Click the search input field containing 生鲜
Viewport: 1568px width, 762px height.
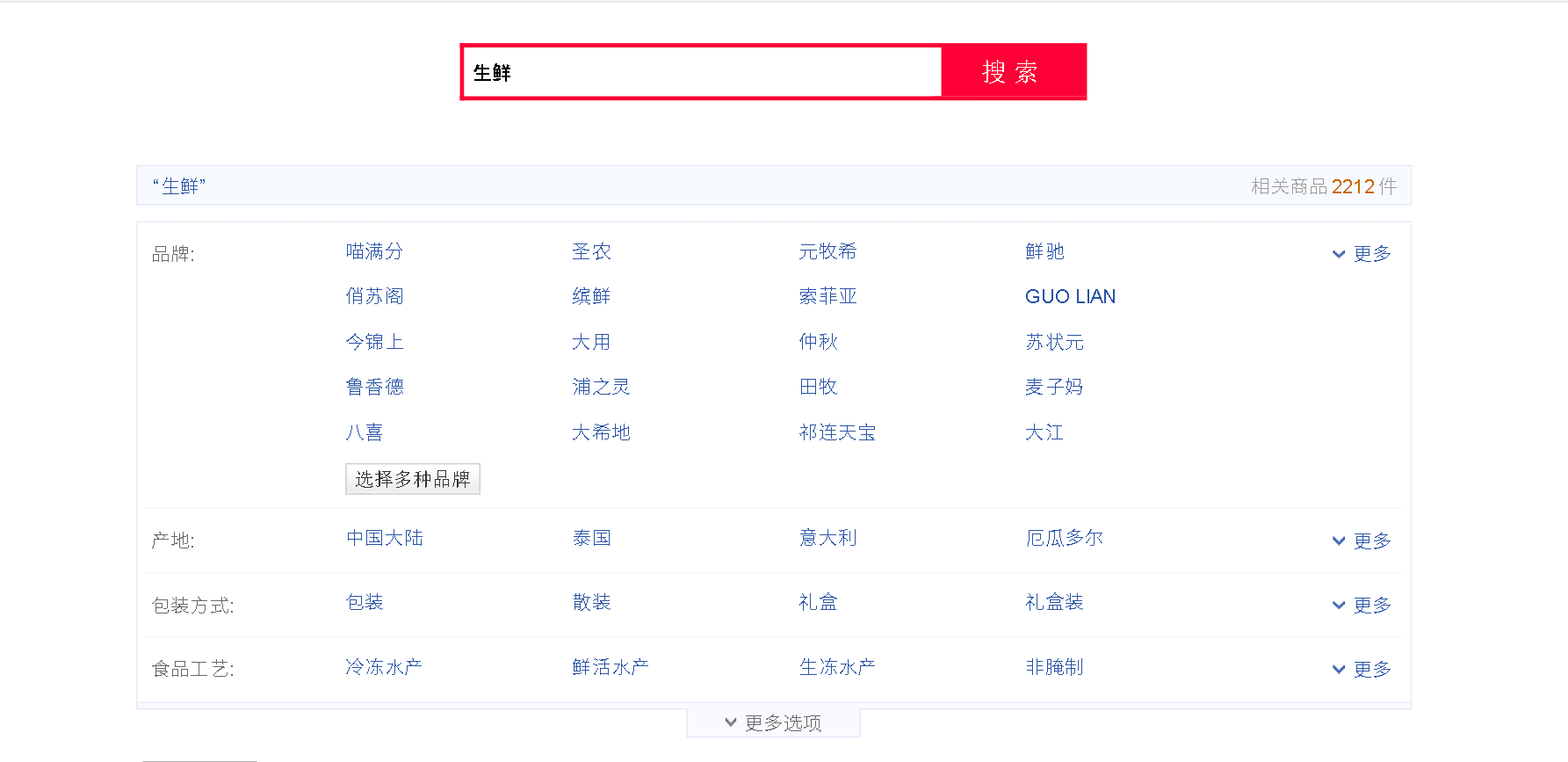(702, 72)
